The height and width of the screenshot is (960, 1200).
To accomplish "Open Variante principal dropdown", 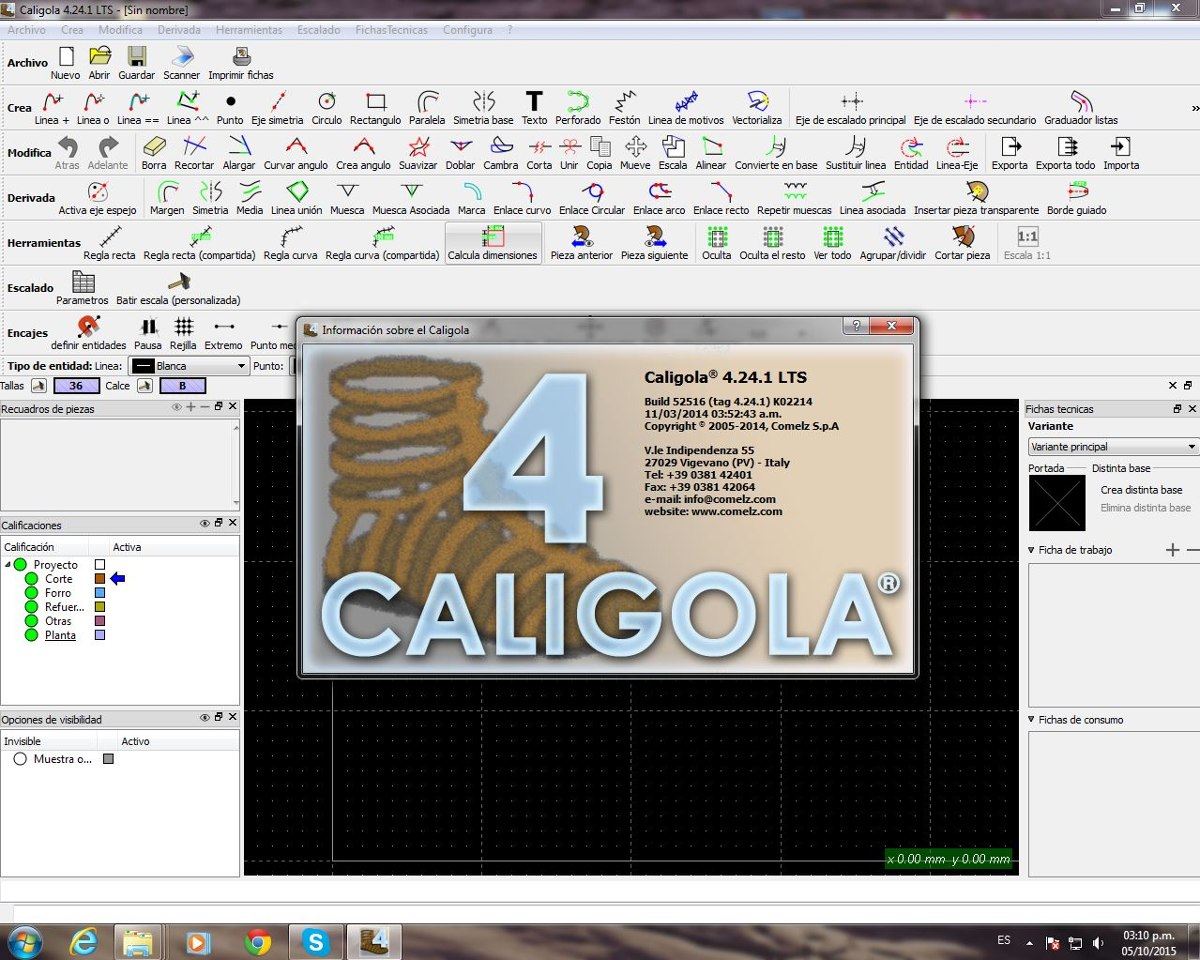I will 1113,447.
